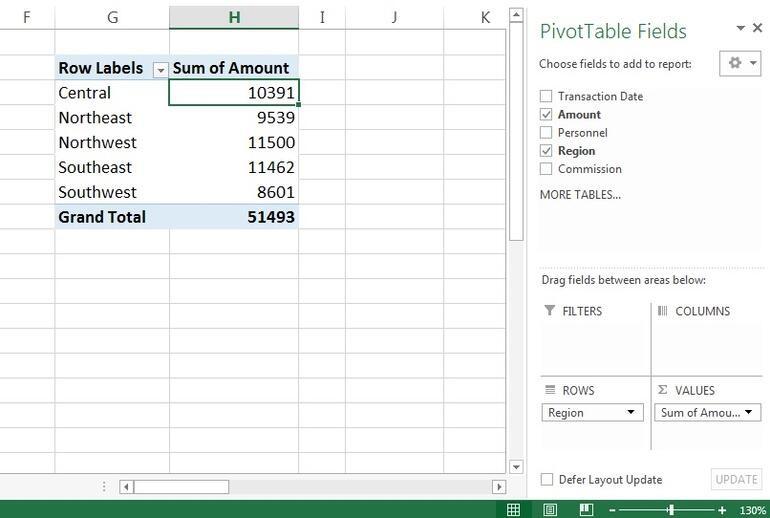Click the ROWS area header
This screenshot has width=770, height=518.
click(570, 390)
